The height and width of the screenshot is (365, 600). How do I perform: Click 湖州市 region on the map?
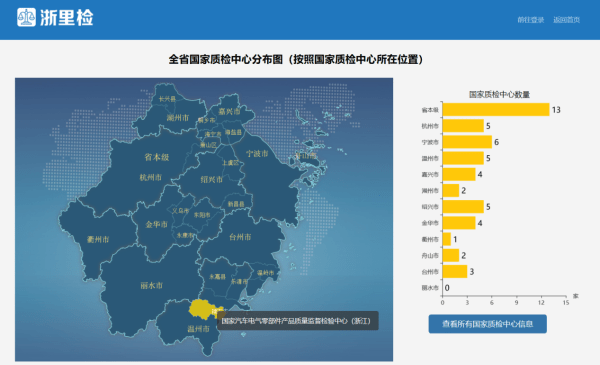tap(178, 118)
